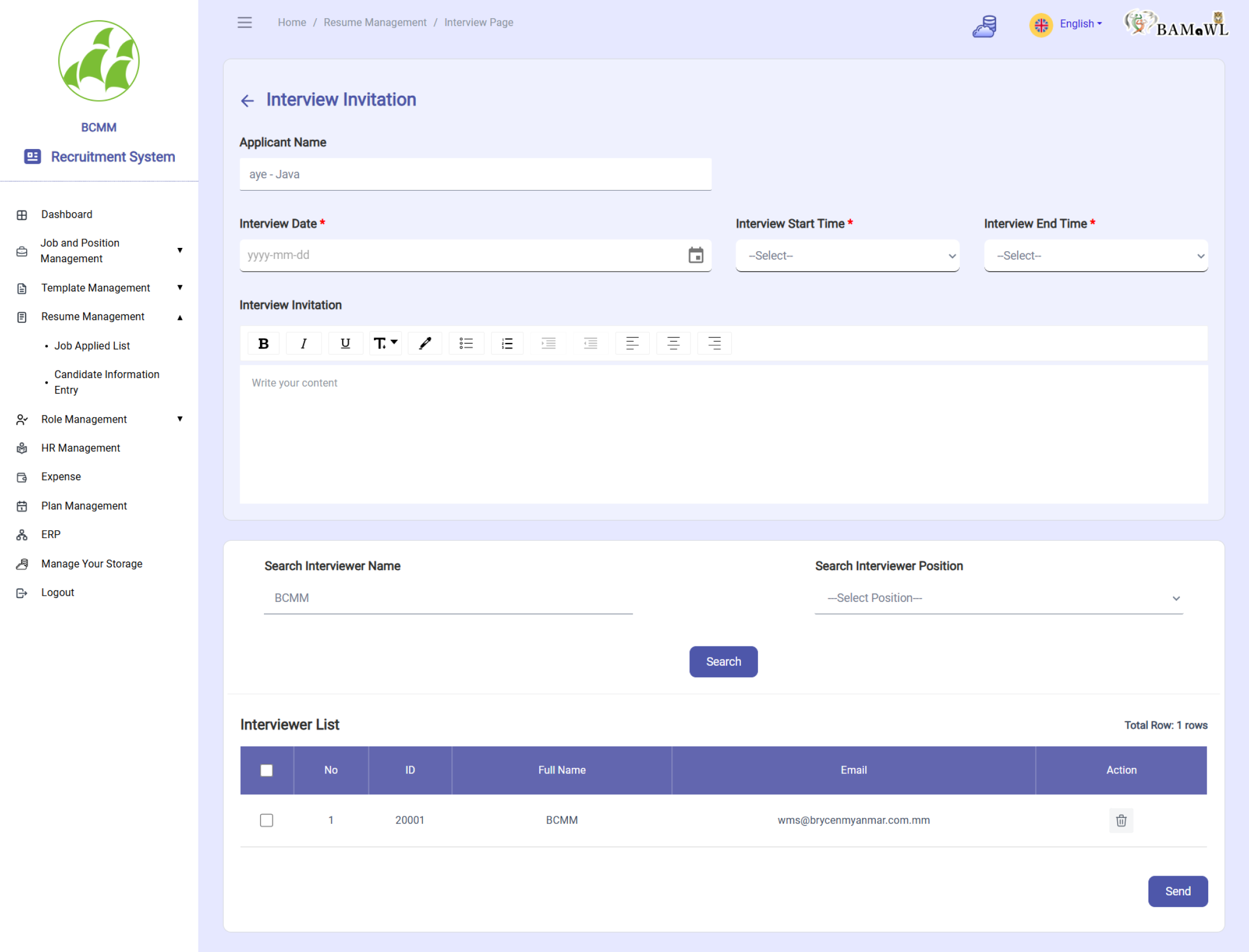Collapse Resume Management arrow

coord(180,317)
